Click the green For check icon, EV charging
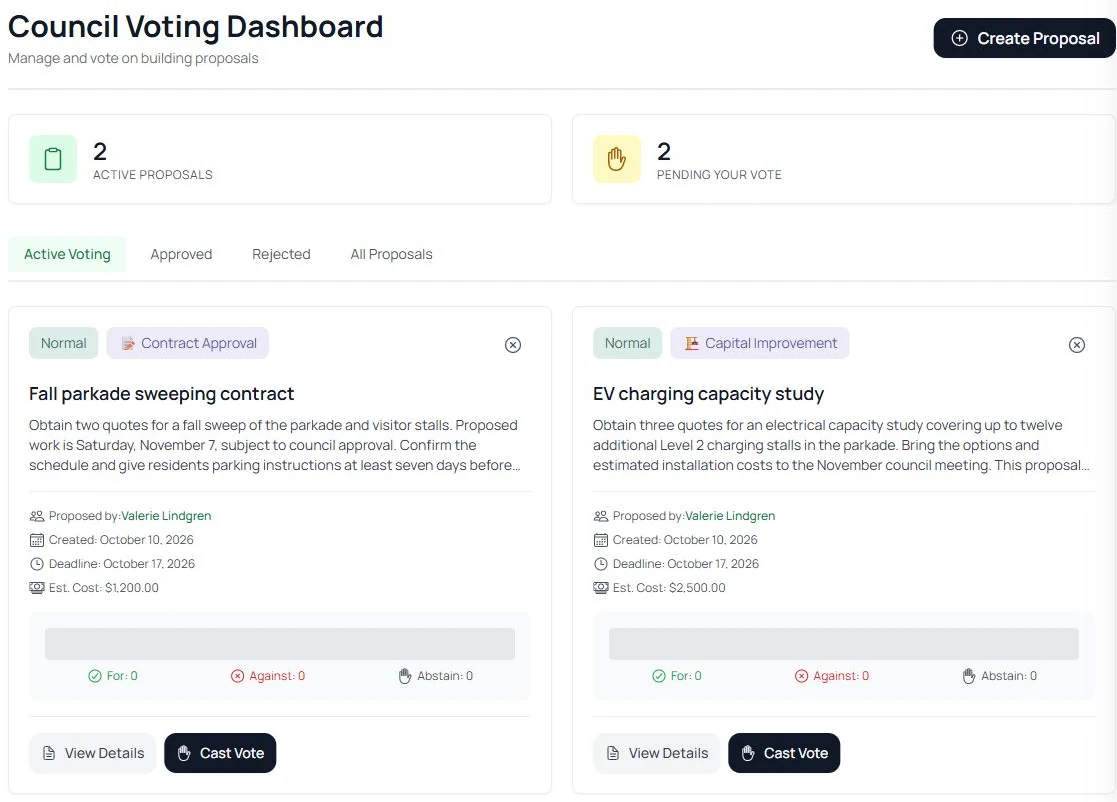 point(659,676)
